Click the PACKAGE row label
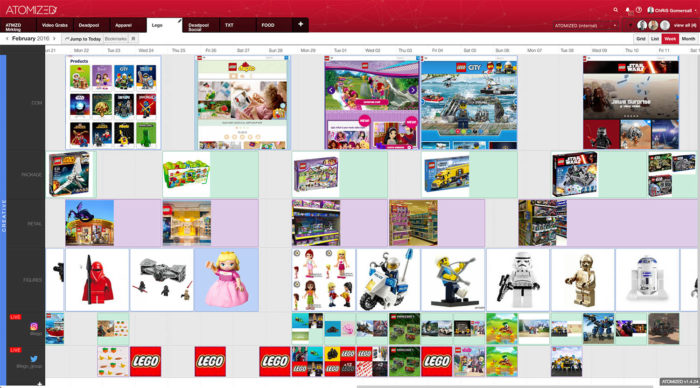 (x=32, y=175)
